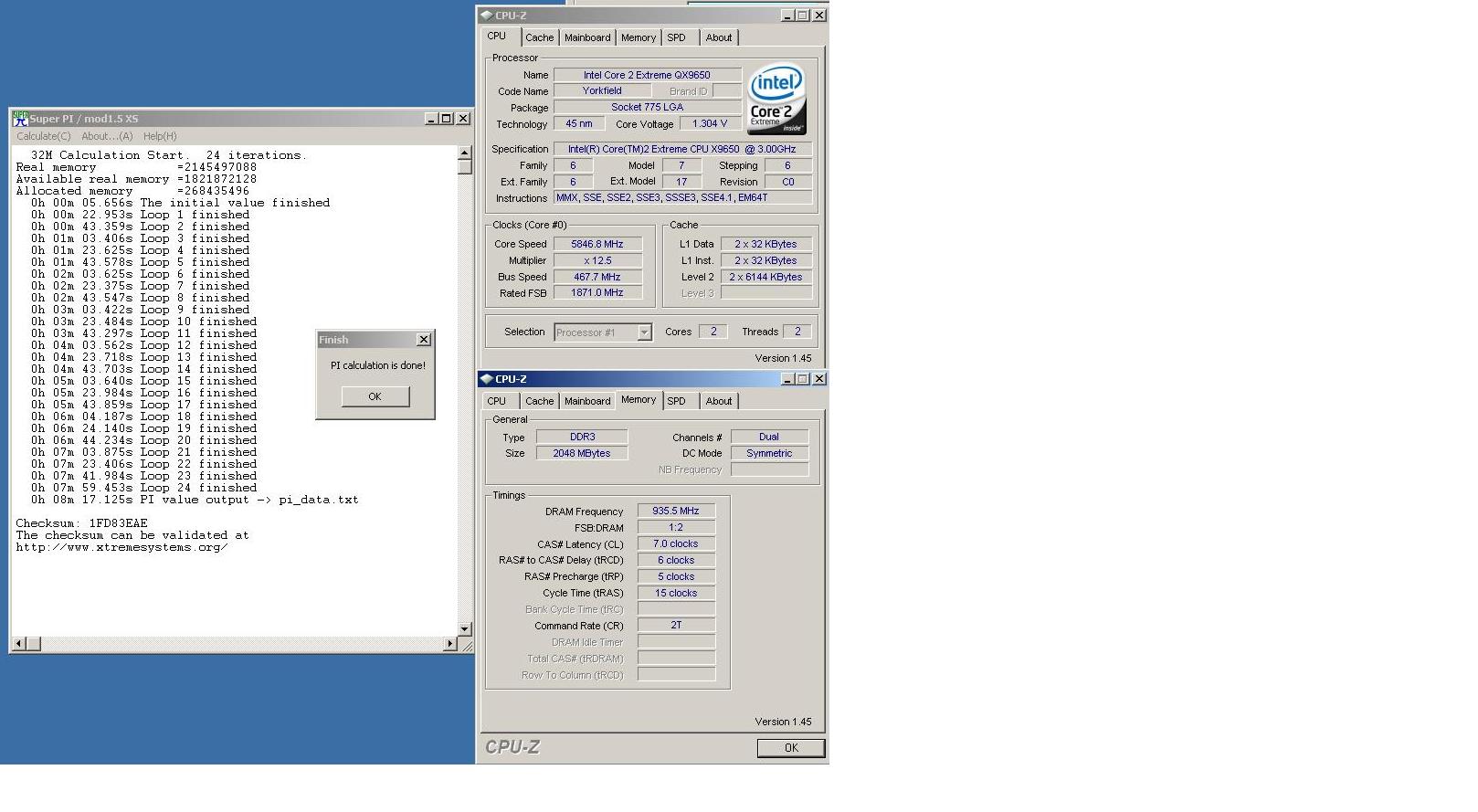1478x812 pixels.
Task: Click Super PI vertical scrollbar up arrow
Action: [464, 153]
